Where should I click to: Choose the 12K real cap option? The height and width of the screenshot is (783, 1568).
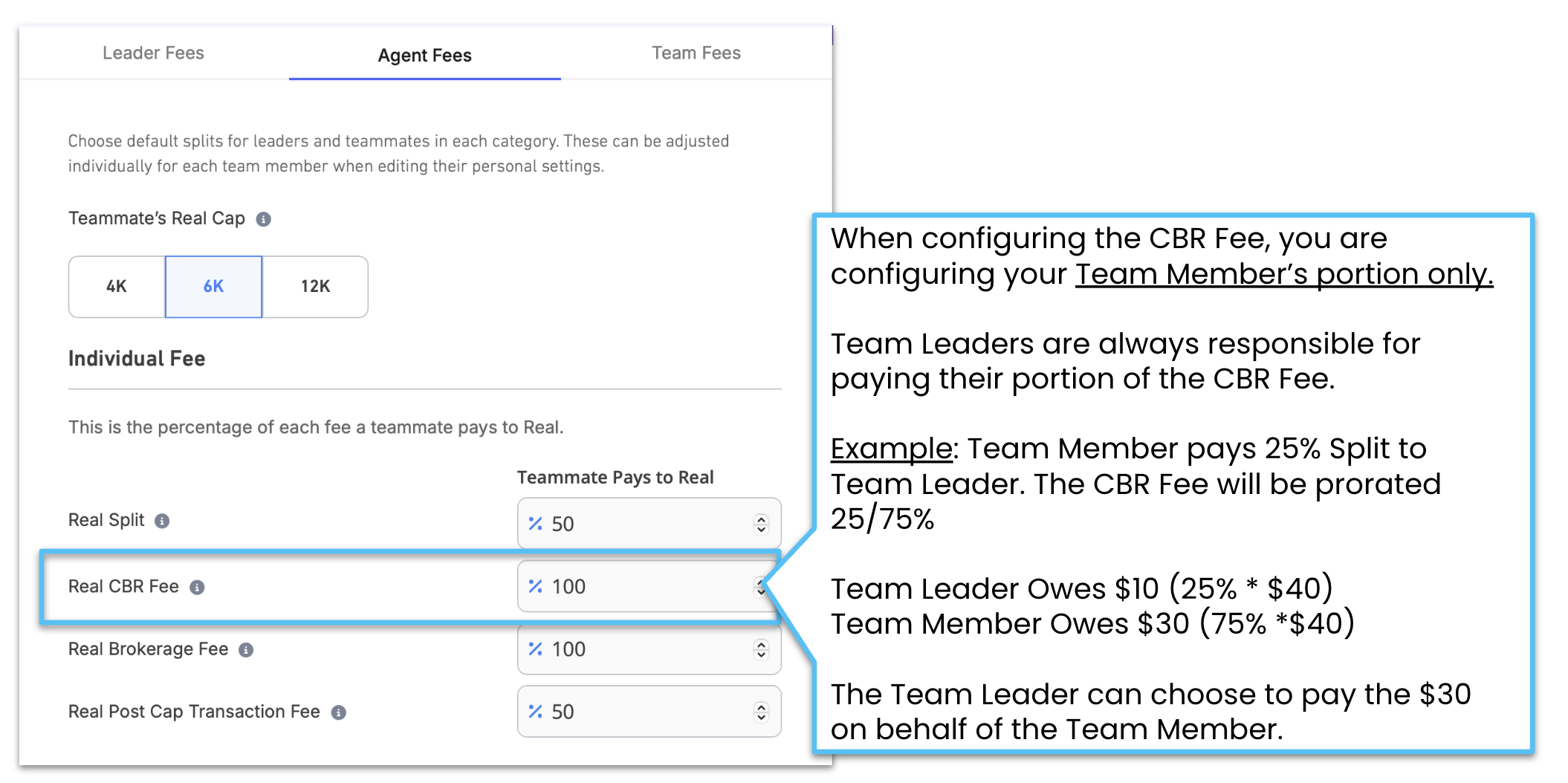[315, 287]
